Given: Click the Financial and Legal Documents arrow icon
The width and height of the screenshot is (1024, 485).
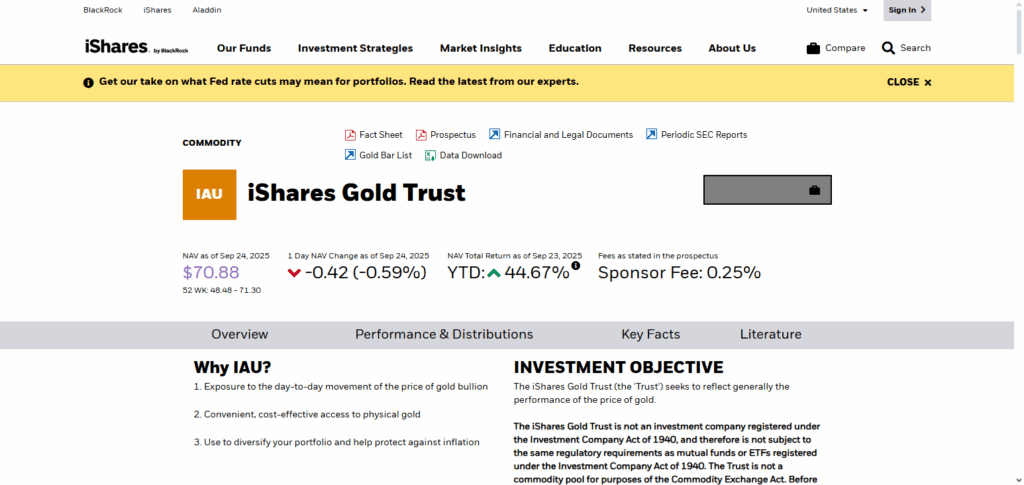Looking at the screenshot, I should pyautogui.click(x=494, y=134).
